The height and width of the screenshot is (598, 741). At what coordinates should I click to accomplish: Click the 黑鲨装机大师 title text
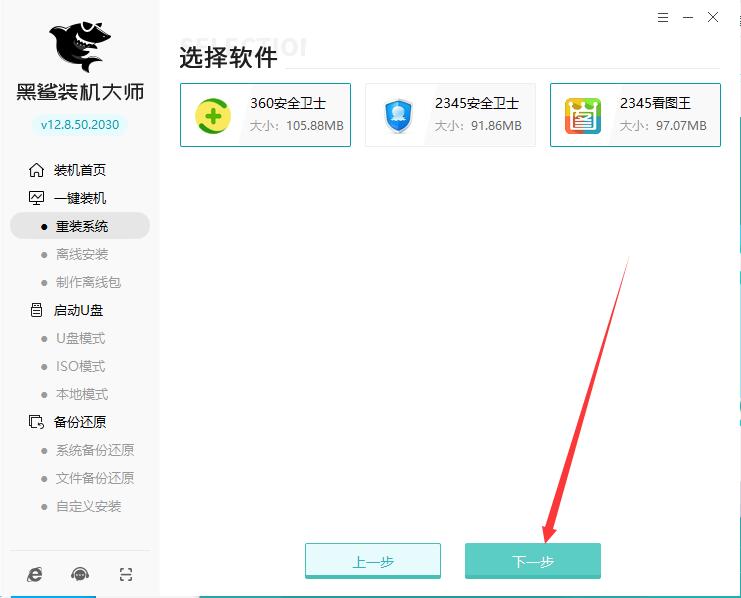point(80,92)
